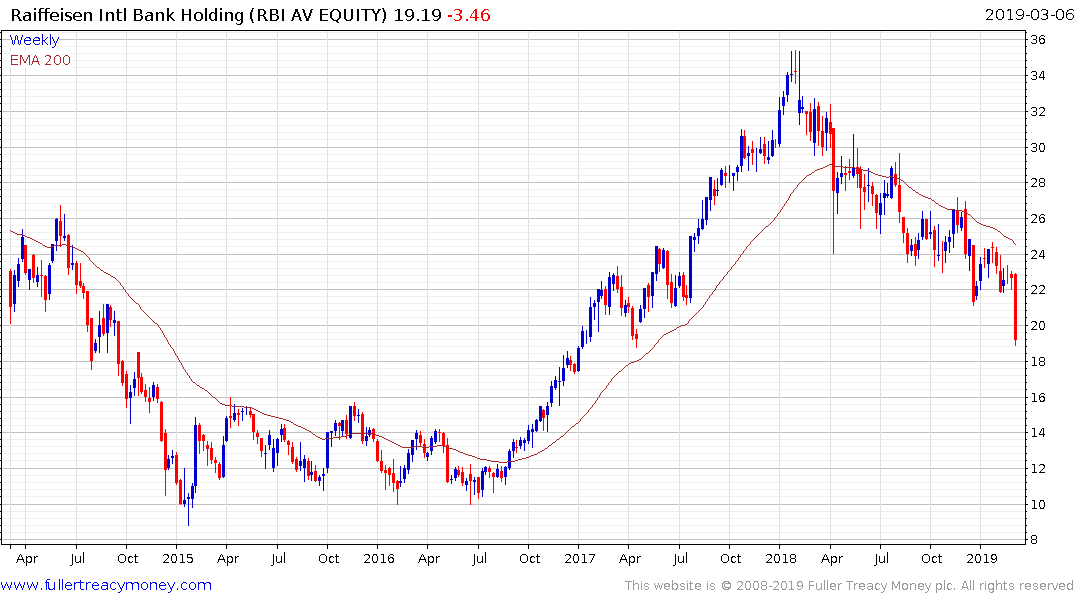Click the chart date 2019-03-06
1075x600 pixels.
click(x=1029, y=15)
